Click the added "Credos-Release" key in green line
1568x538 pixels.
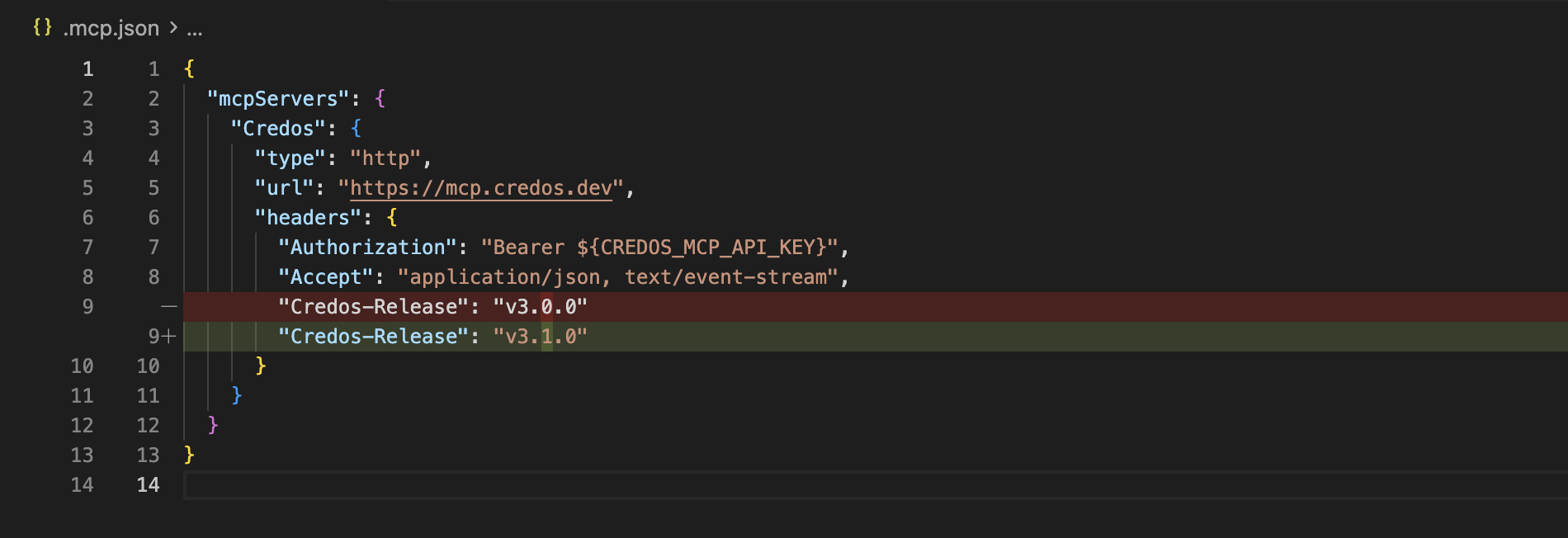click(x=374, y=337)
